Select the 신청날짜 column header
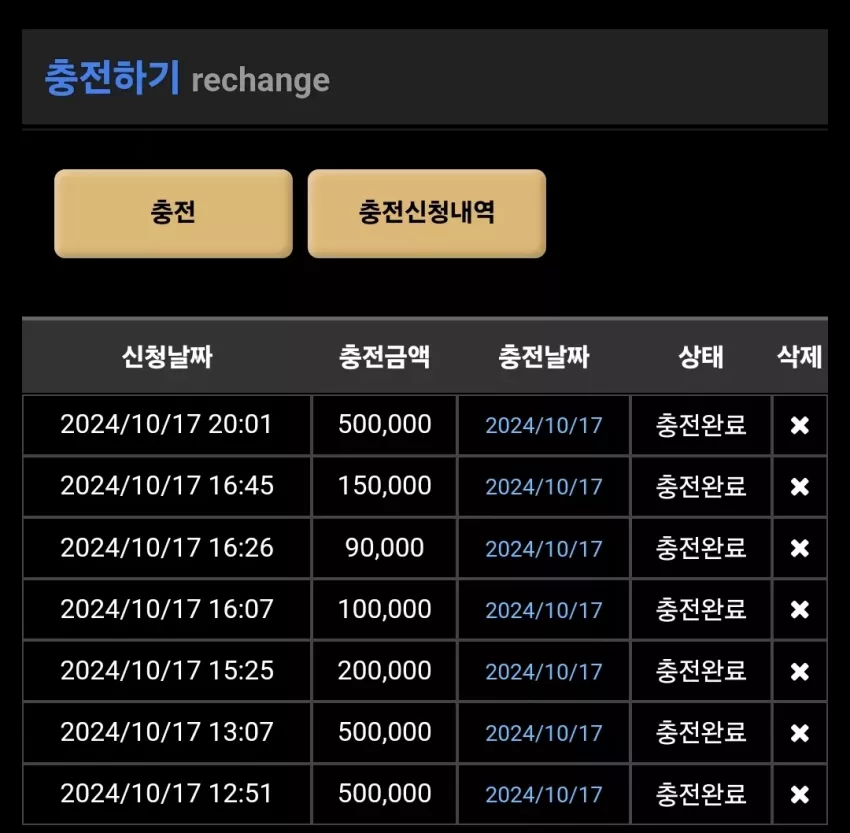The image size is (850, 833). pos(167,357)
